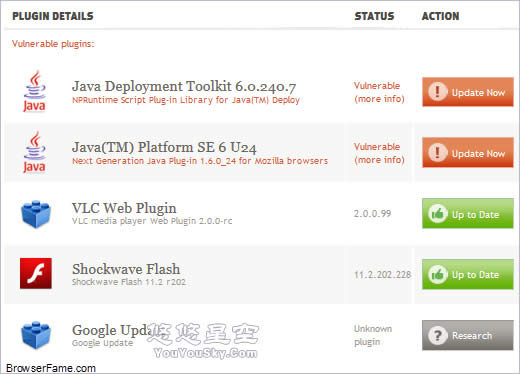Click the VLC Web Plugin blue brick icon

(36, 214)
